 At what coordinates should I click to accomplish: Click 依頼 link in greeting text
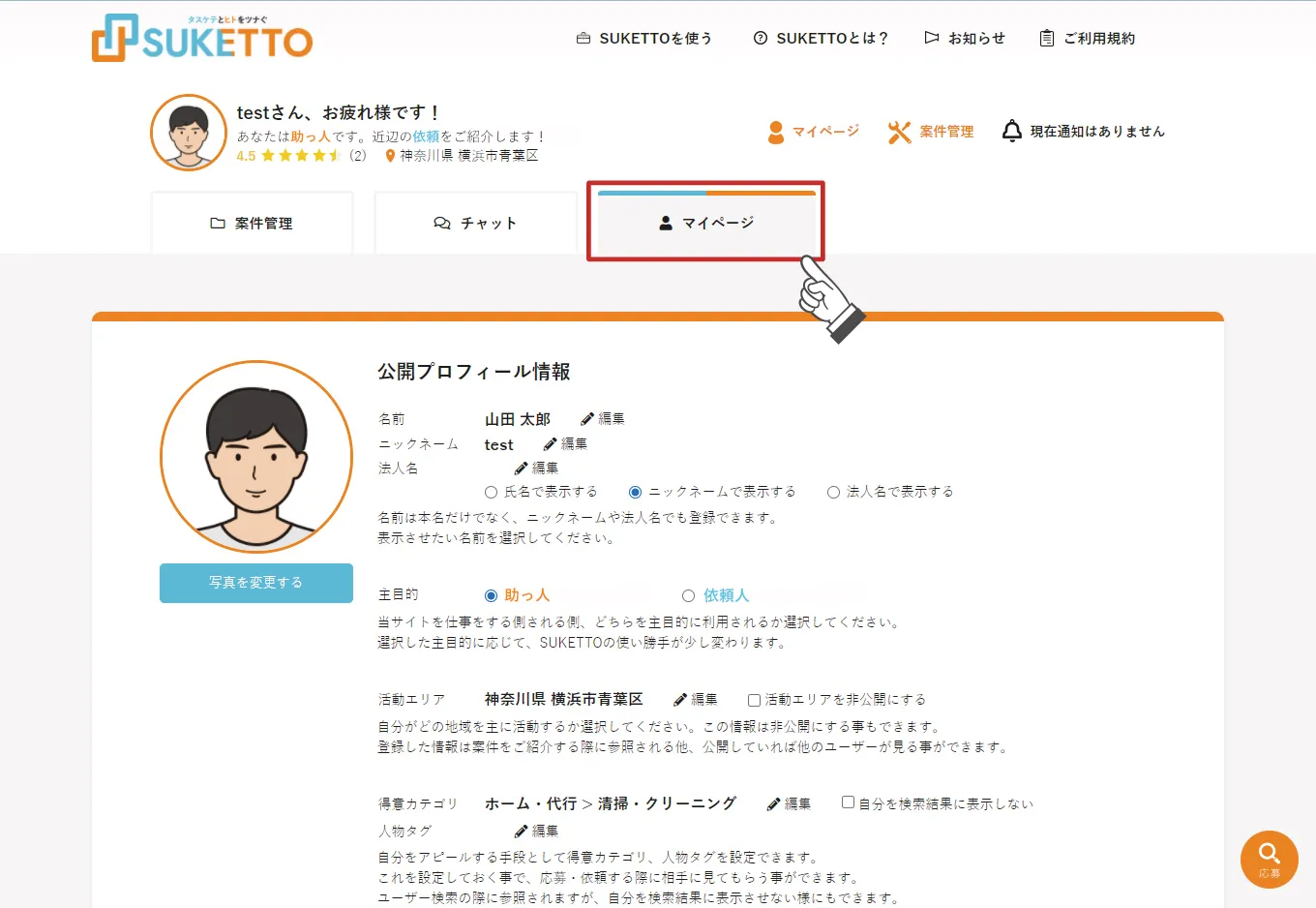tap(426, 136)
